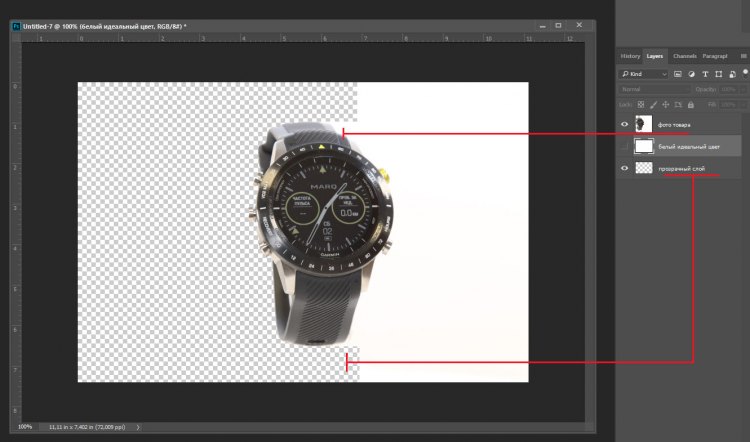Open the Kind layer filter dropdown
Viewport: 750px width, 442px height.
(643, 74)
